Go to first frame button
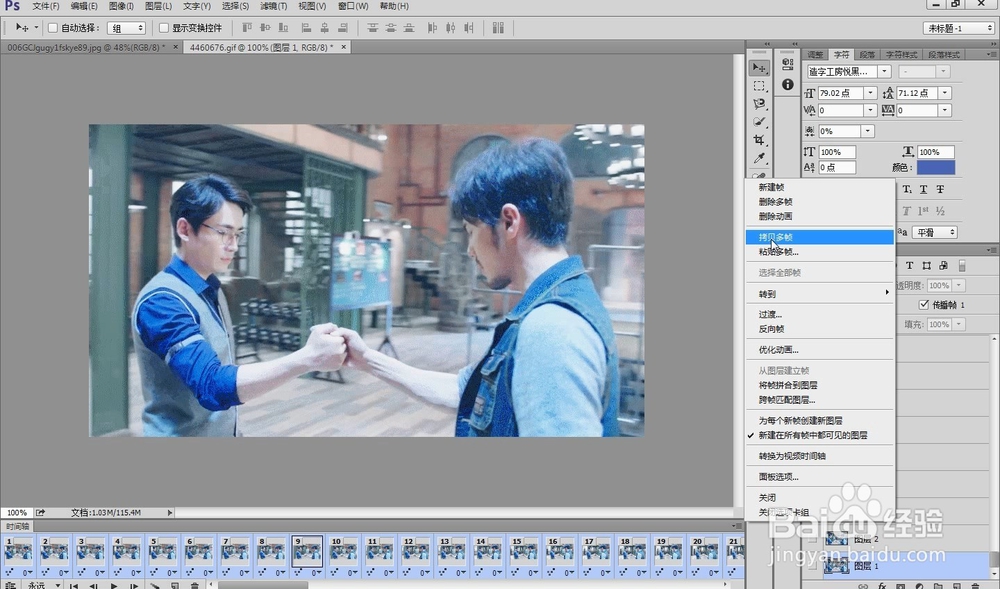This screenshot has width=1000, height=589. [x=74, y=585]
